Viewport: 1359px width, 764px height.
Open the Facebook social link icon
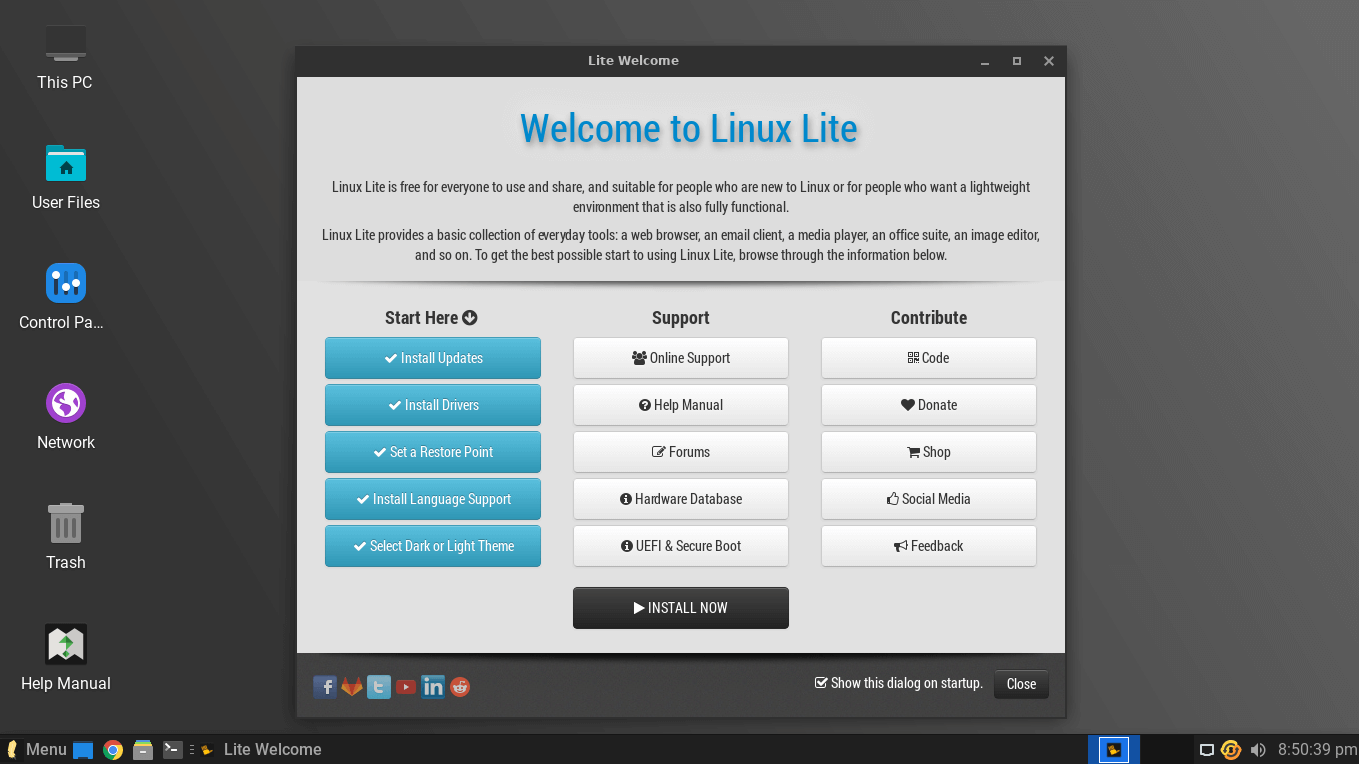(x=325, y=687)
